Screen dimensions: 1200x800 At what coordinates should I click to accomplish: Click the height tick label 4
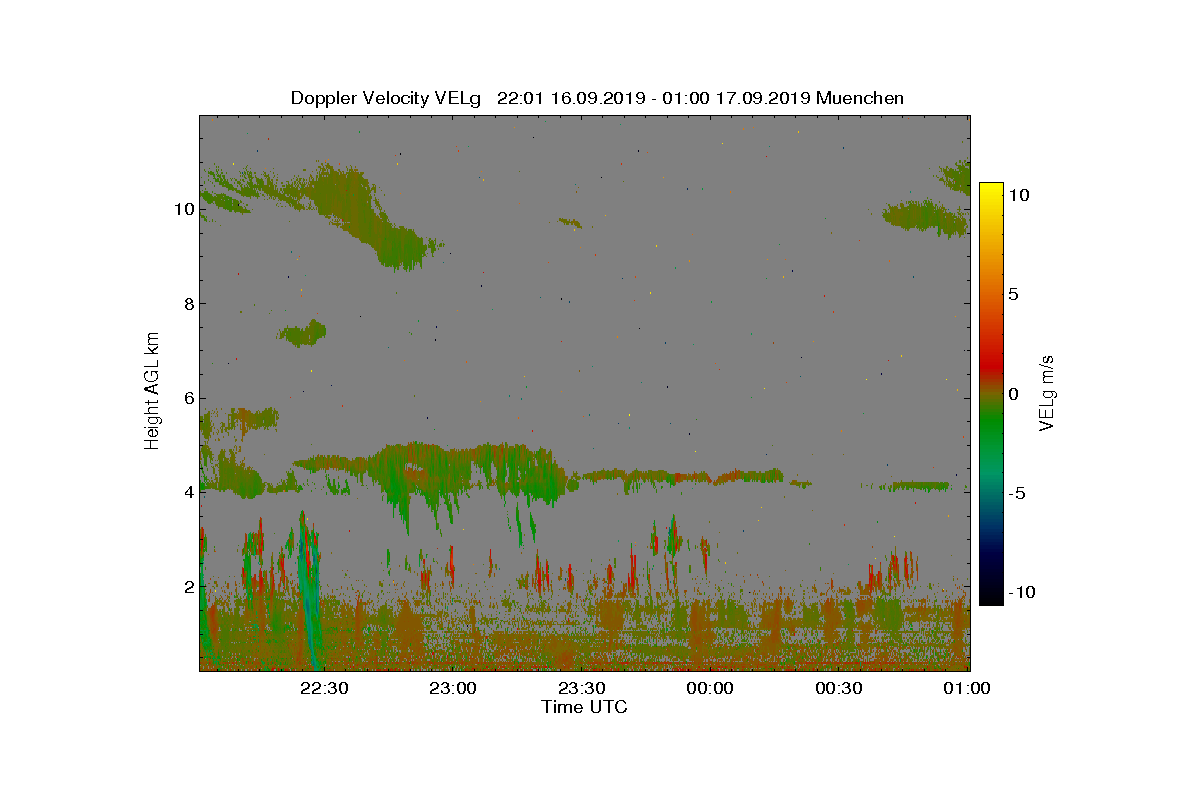point(187,492)
